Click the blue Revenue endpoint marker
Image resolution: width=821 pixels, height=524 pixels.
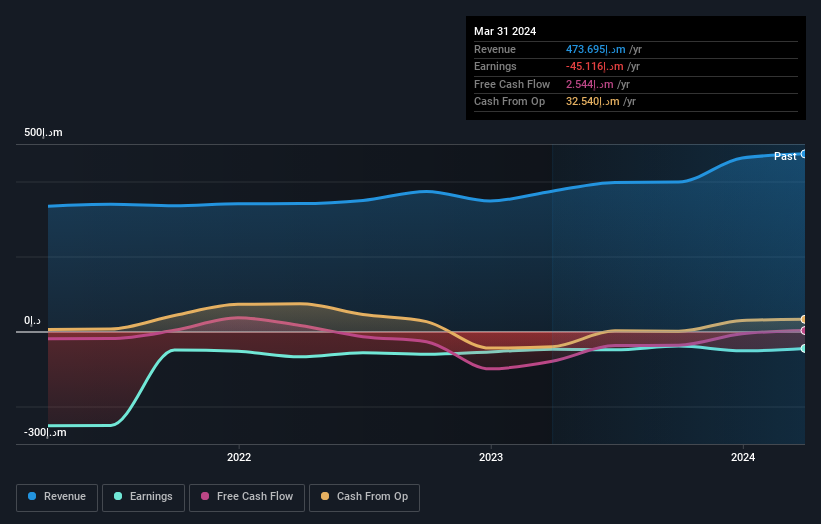coord(804,154)
